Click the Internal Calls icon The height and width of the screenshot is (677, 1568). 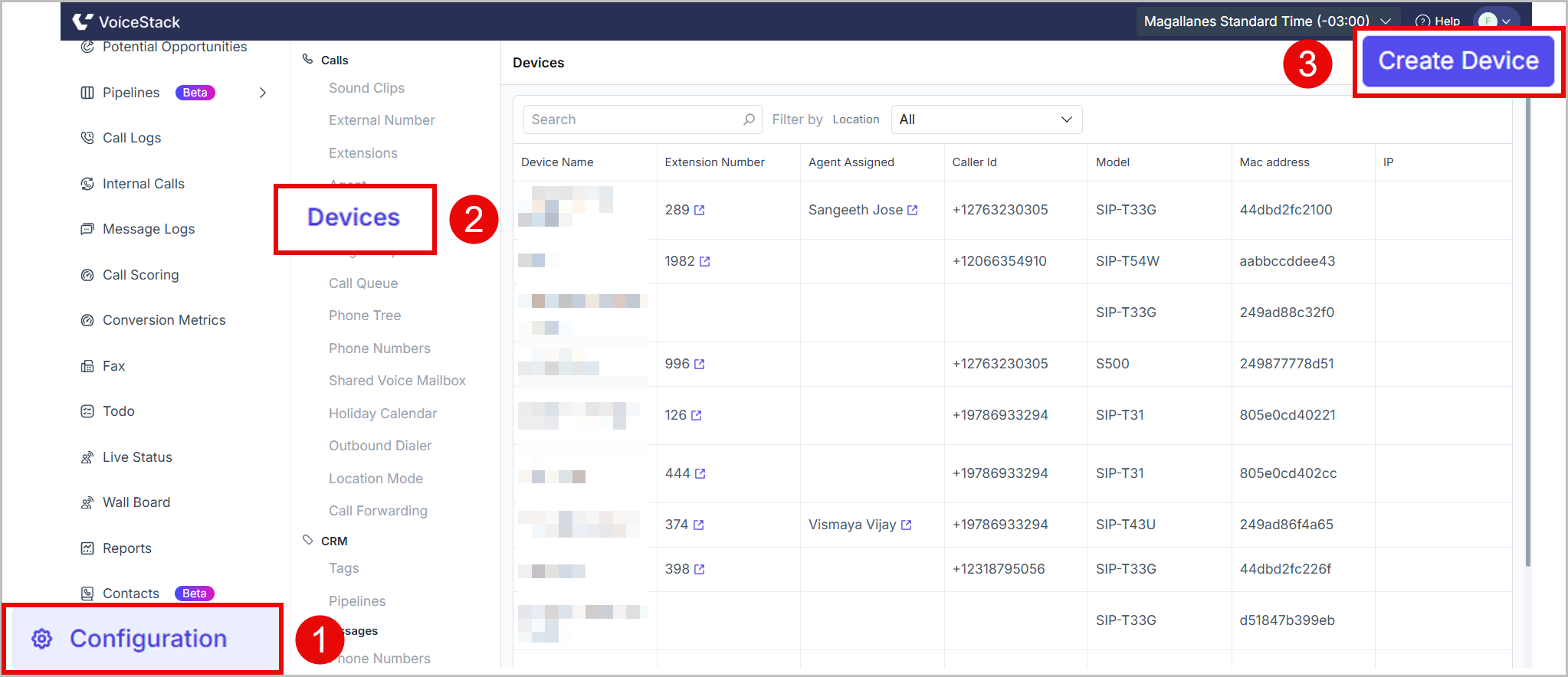[87, 184]
